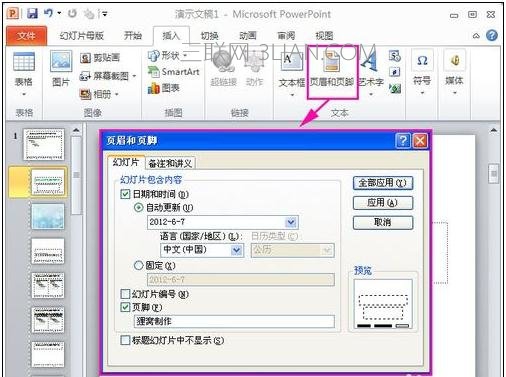Screen dimensions: 506x377
Task: Insert a 图表 chart
Action: 164,88
